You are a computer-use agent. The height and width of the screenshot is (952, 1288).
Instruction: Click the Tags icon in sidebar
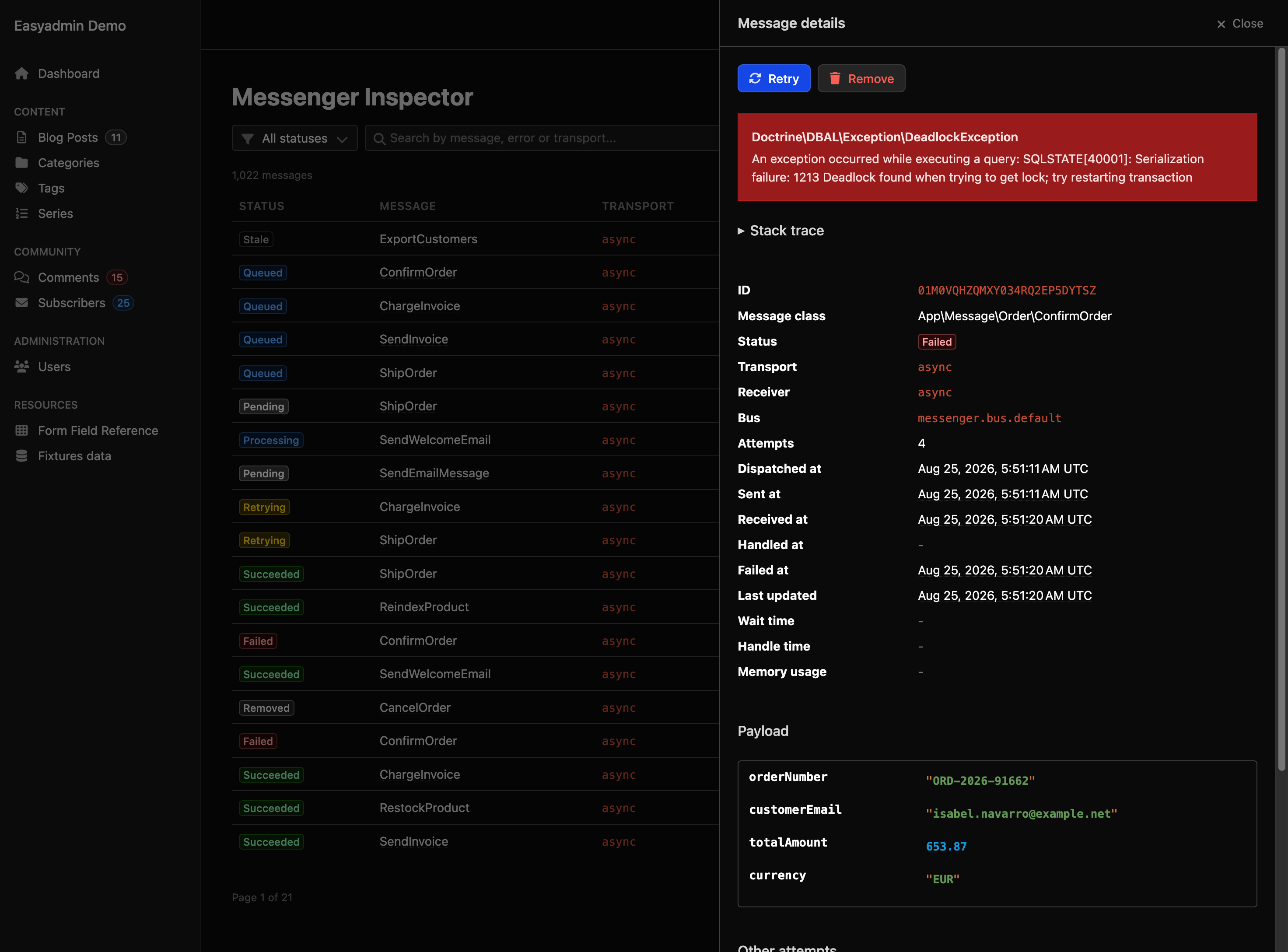point(22,188)
